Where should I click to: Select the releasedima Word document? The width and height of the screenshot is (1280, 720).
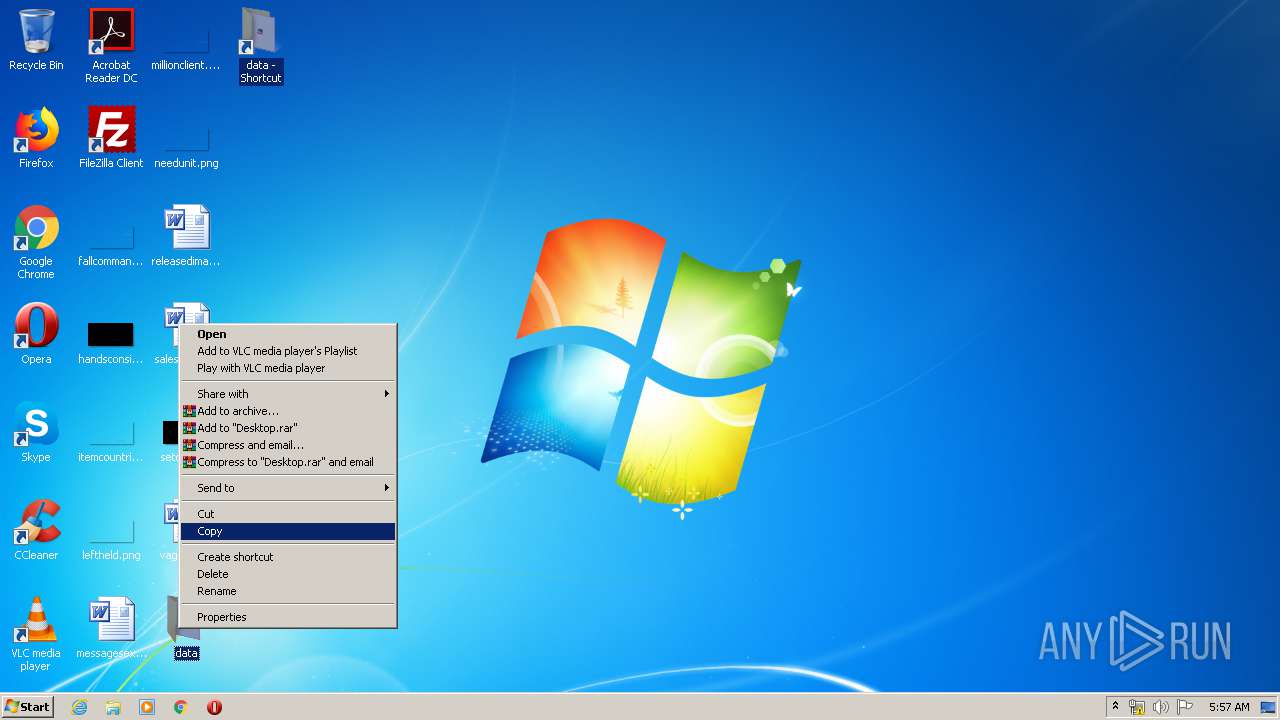coord(186,236)
